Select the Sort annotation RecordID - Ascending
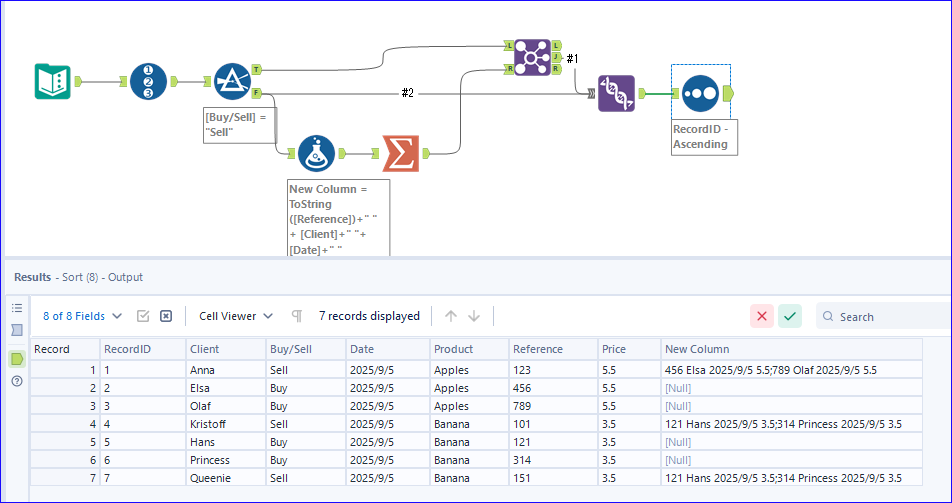The height and width of the screenshot is (503, 952). tap(704, 137)
